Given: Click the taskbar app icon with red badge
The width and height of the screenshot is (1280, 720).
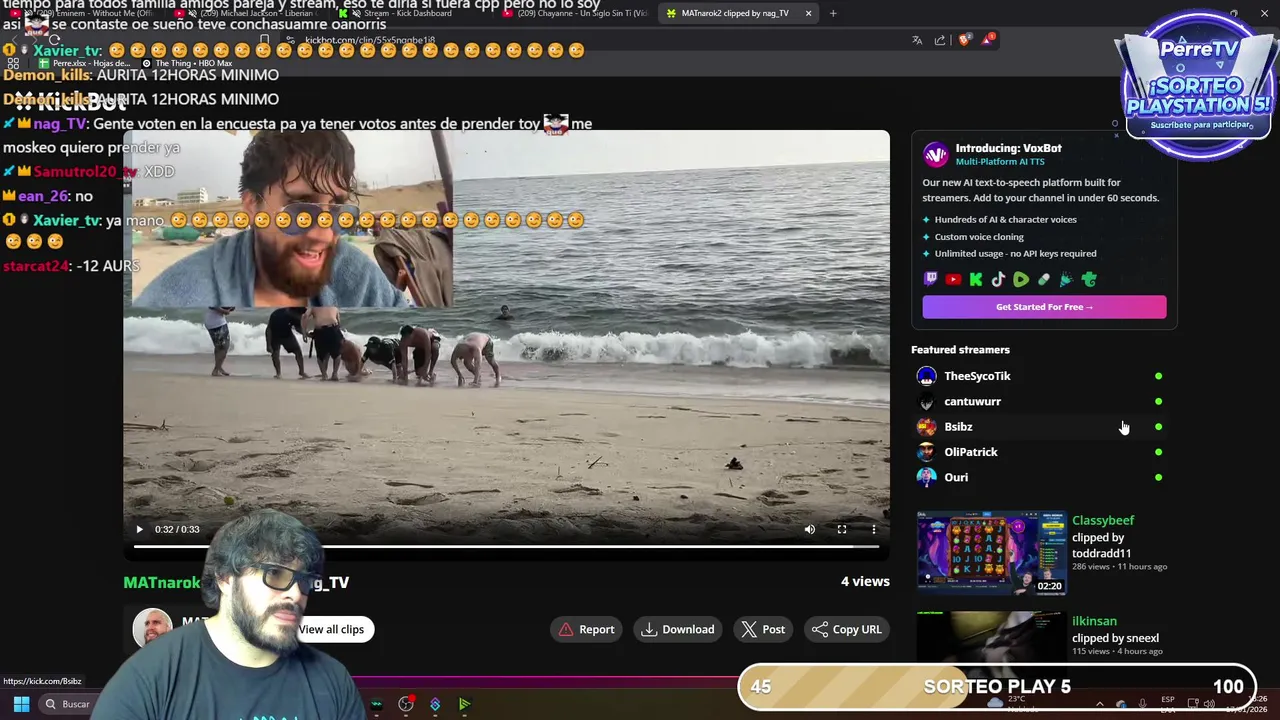Looking at the screenshot, I should [406, 704].
